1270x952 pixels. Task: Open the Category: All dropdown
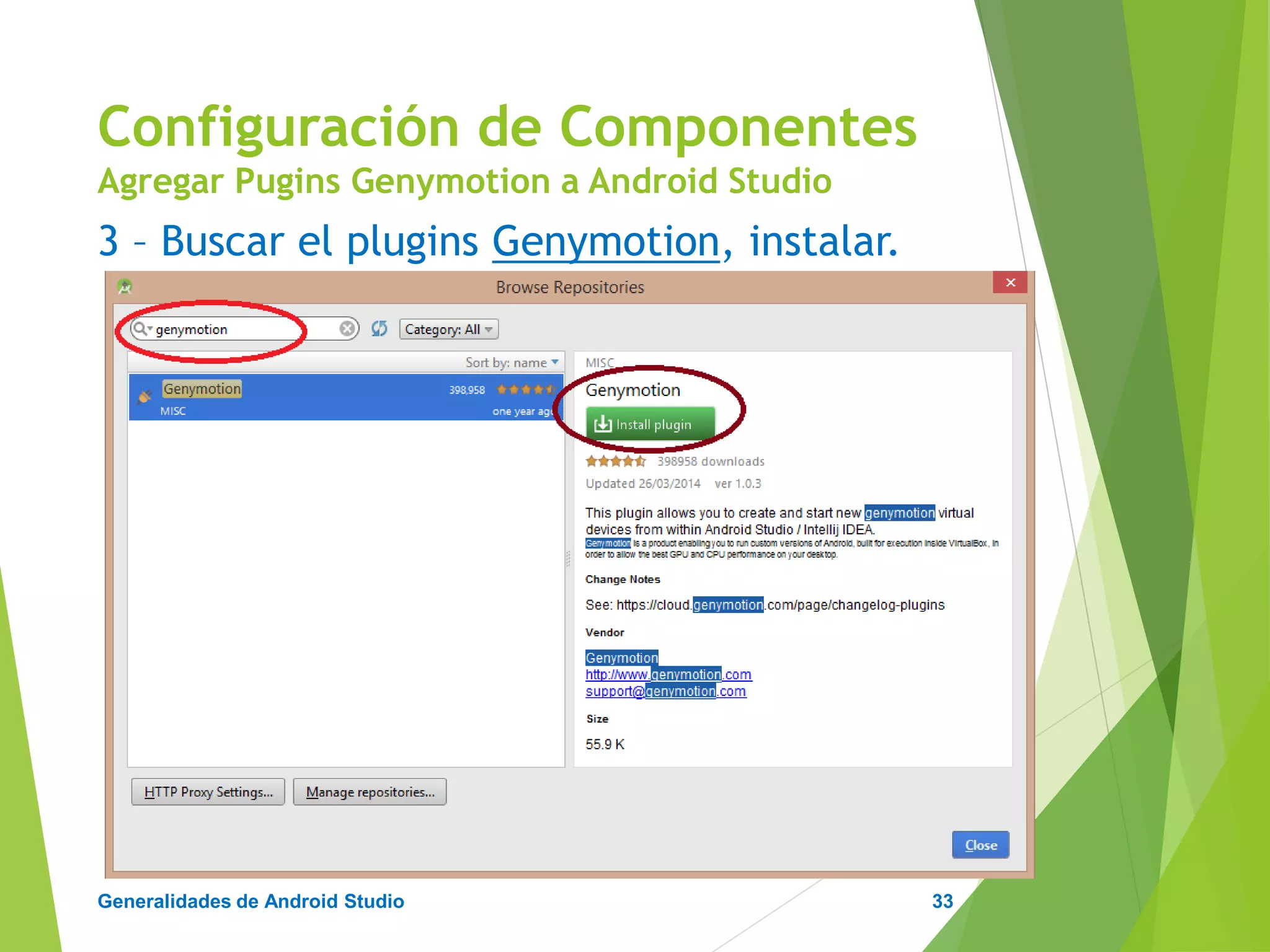coord(449,329)
